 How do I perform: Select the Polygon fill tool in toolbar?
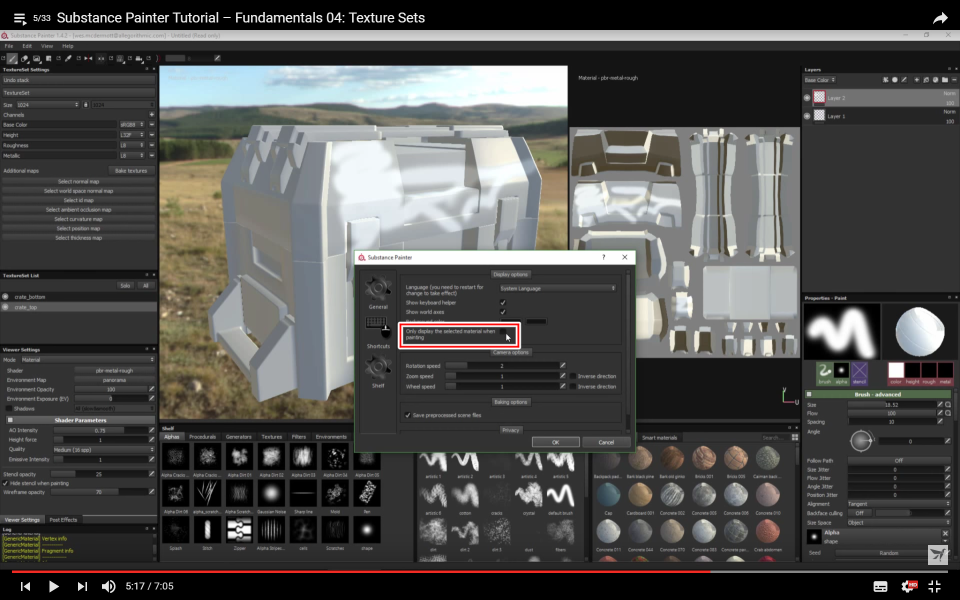48,59
